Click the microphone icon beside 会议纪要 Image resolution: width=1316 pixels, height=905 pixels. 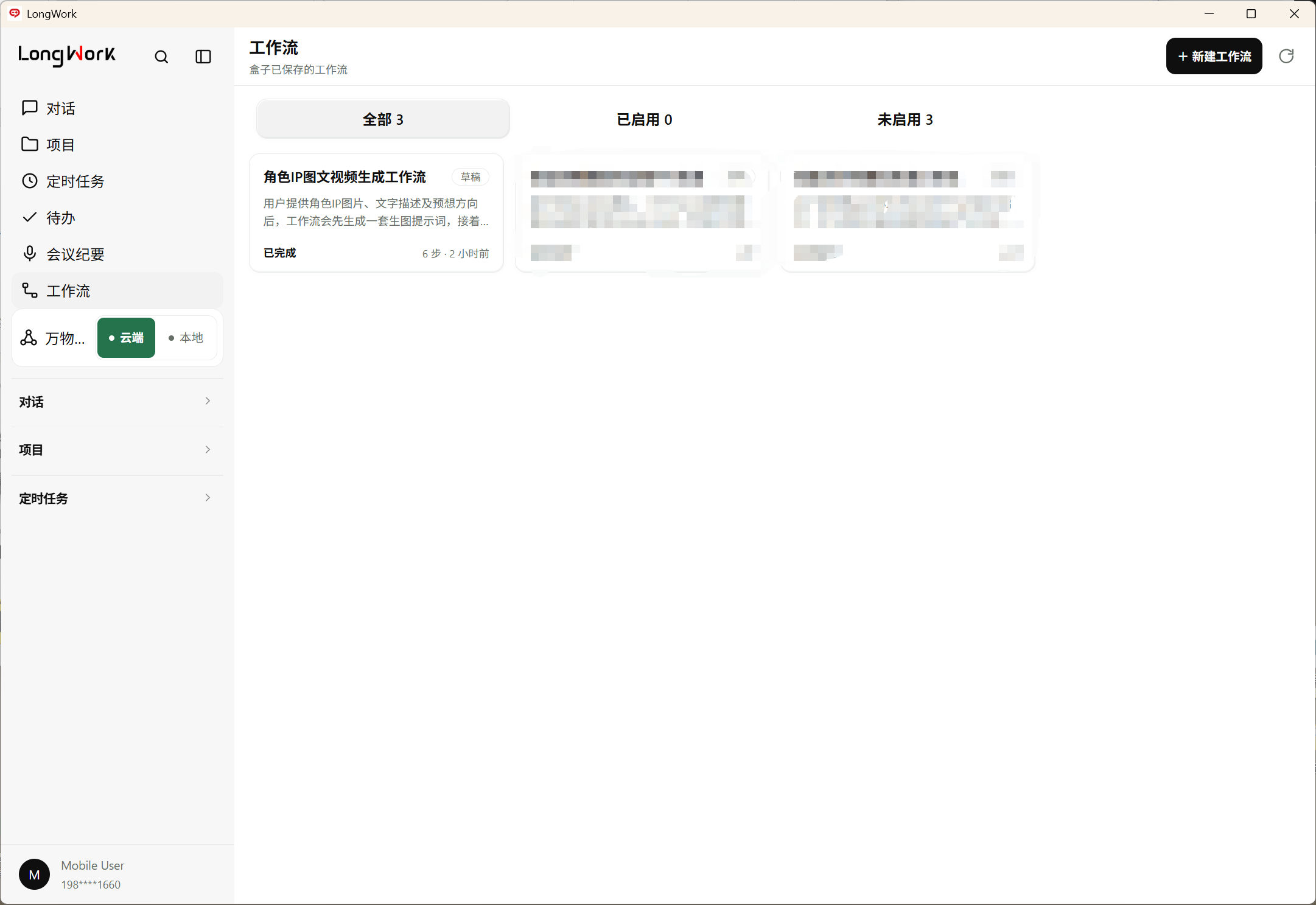tap(30, 254)
